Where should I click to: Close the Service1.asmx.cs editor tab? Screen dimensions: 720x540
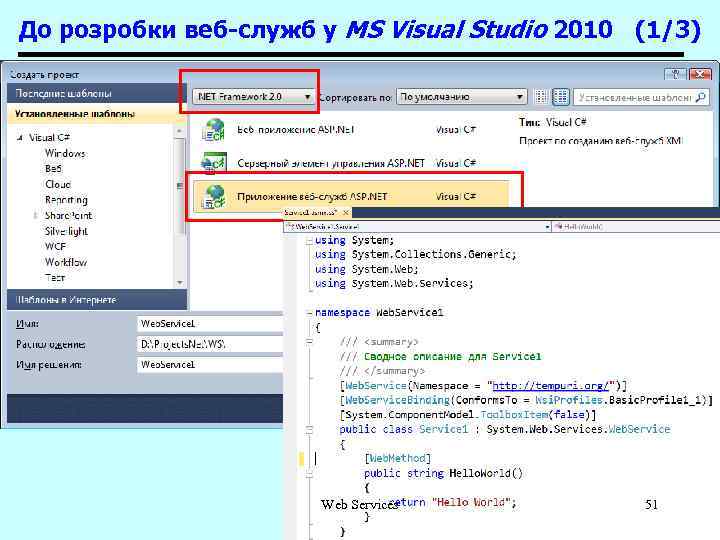[346, 212]
